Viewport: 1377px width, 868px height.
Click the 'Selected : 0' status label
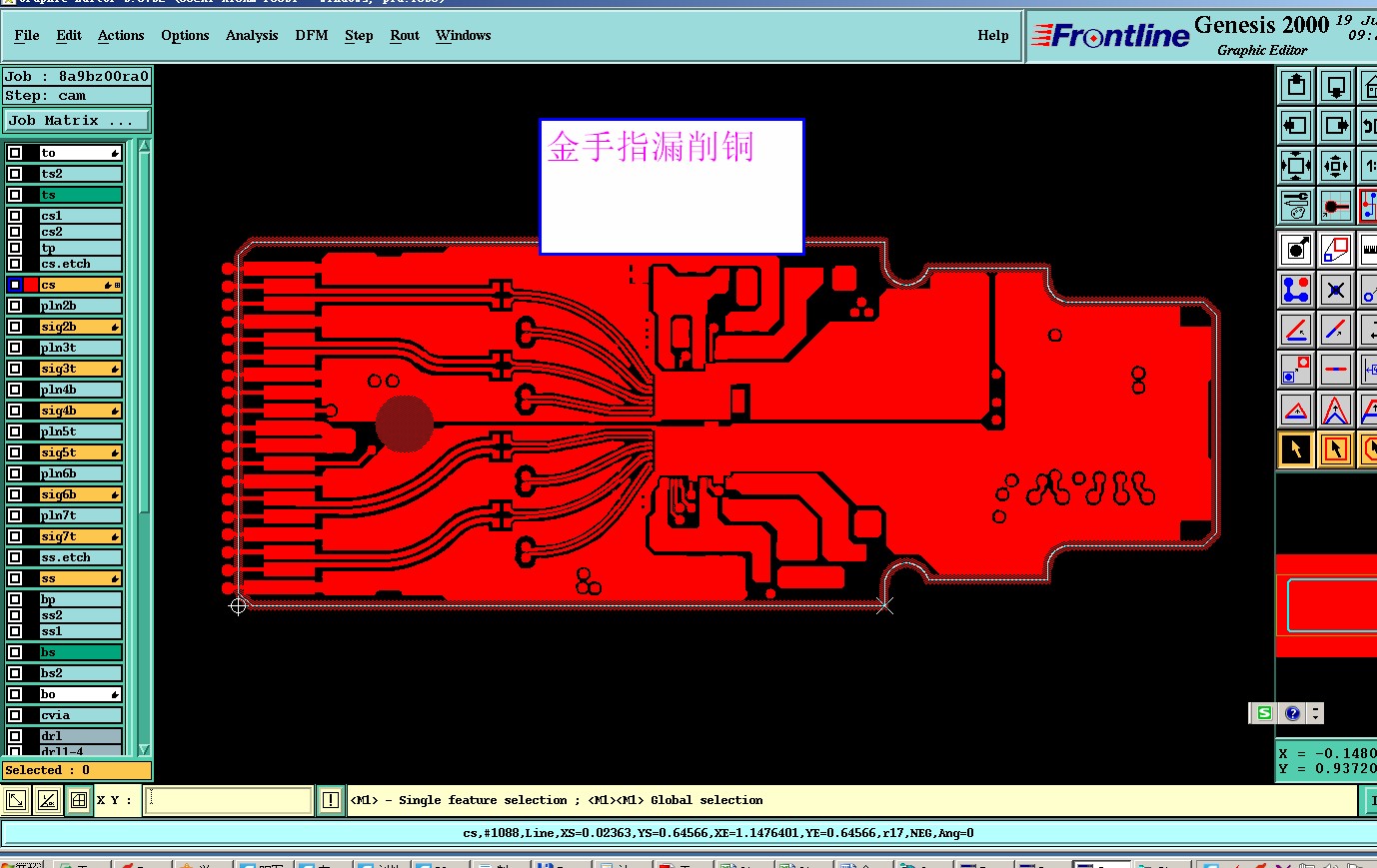(77, 770)
